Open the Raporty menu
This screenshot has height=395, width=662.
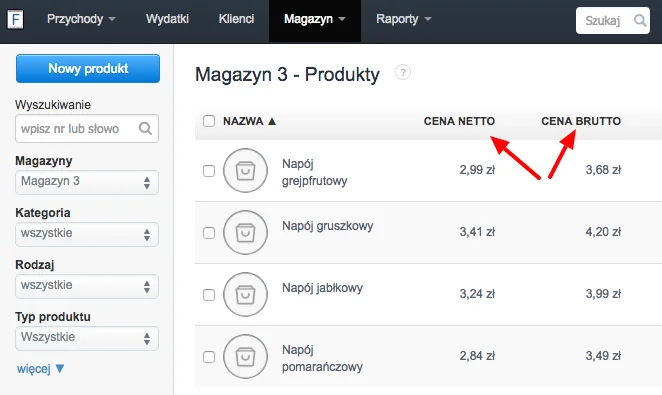pos(404,19)
